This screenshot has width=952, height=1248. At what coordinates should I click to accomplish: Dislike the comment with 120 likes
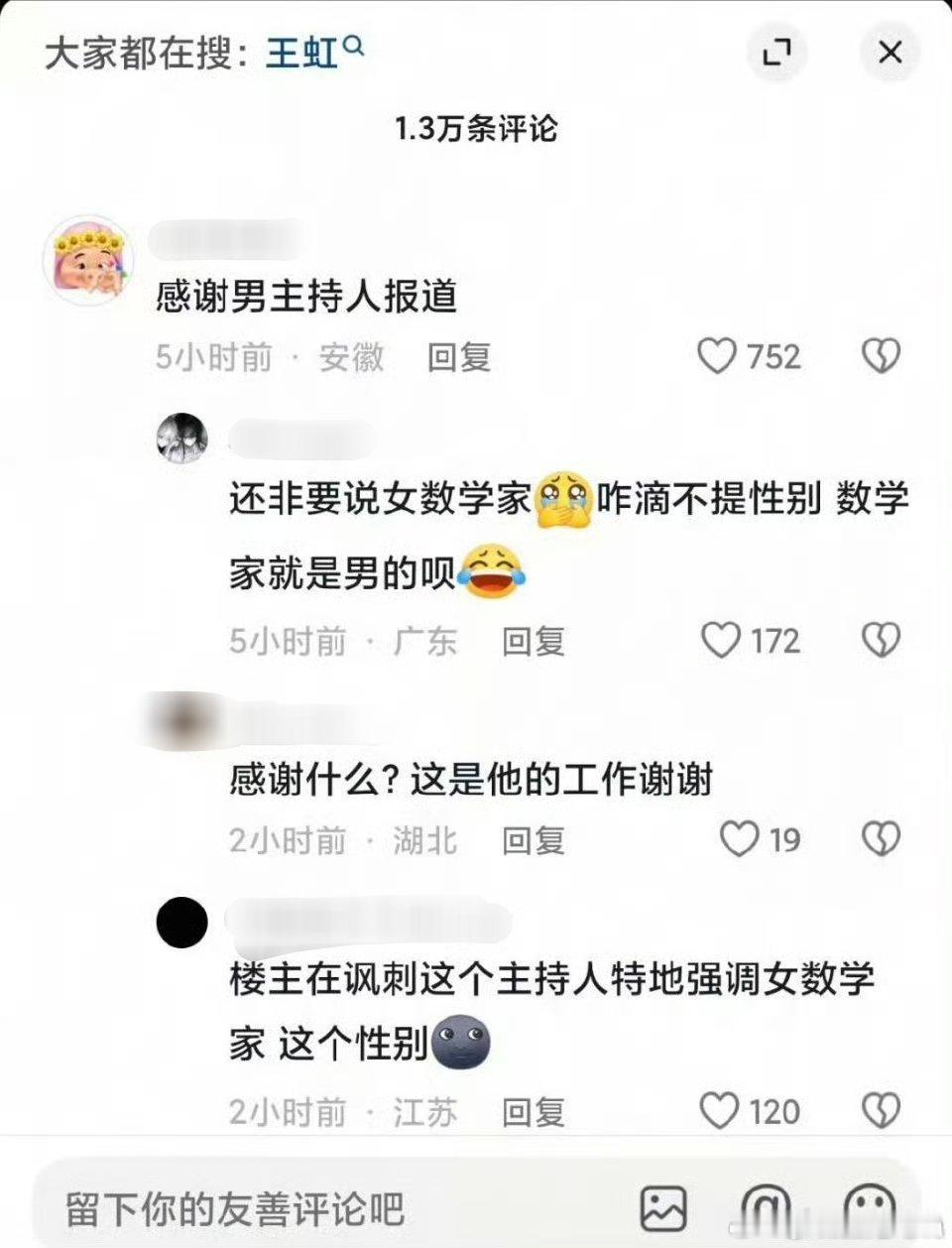click(x=881, y=1110)
